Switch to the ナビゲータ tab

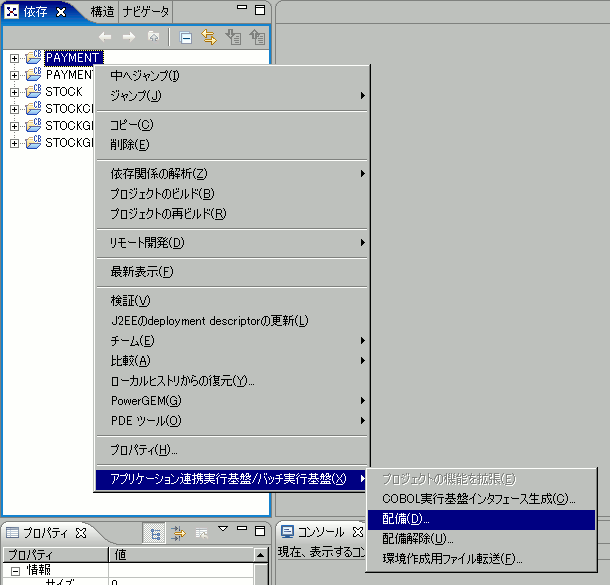(145, 12)
